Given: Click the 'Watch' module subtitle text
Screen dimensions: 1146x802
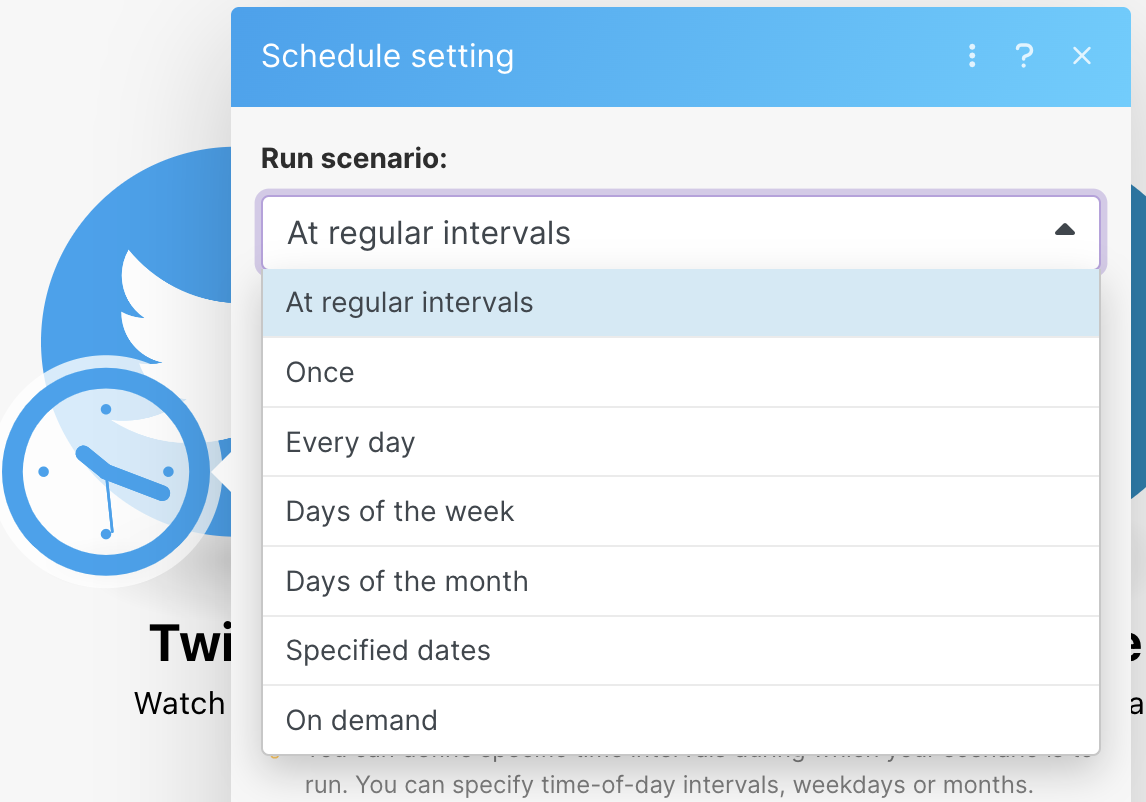Looking at the screenshot, I should [x=180, y=703].
